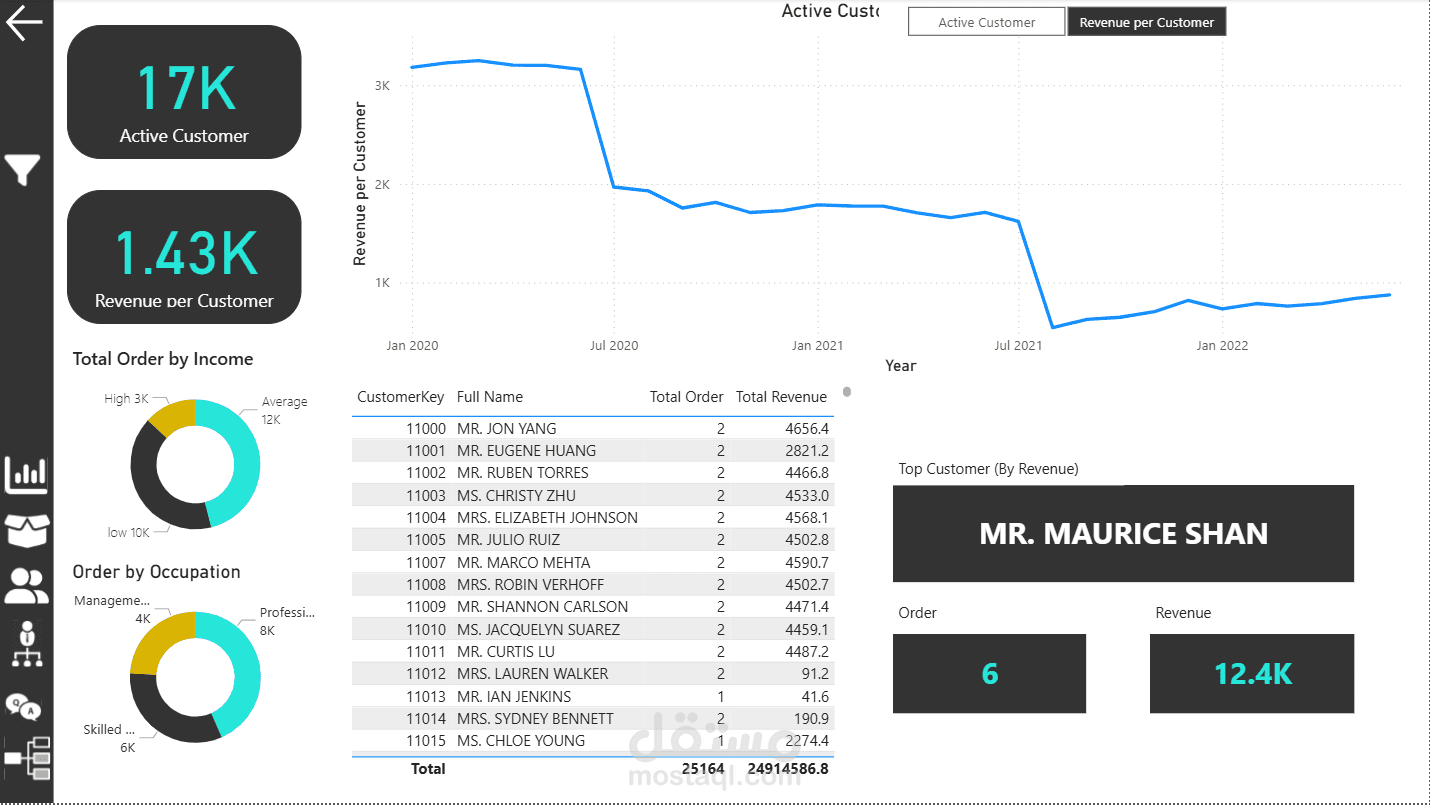Open the Q&A speech bubbles icon

coord(23,705)
